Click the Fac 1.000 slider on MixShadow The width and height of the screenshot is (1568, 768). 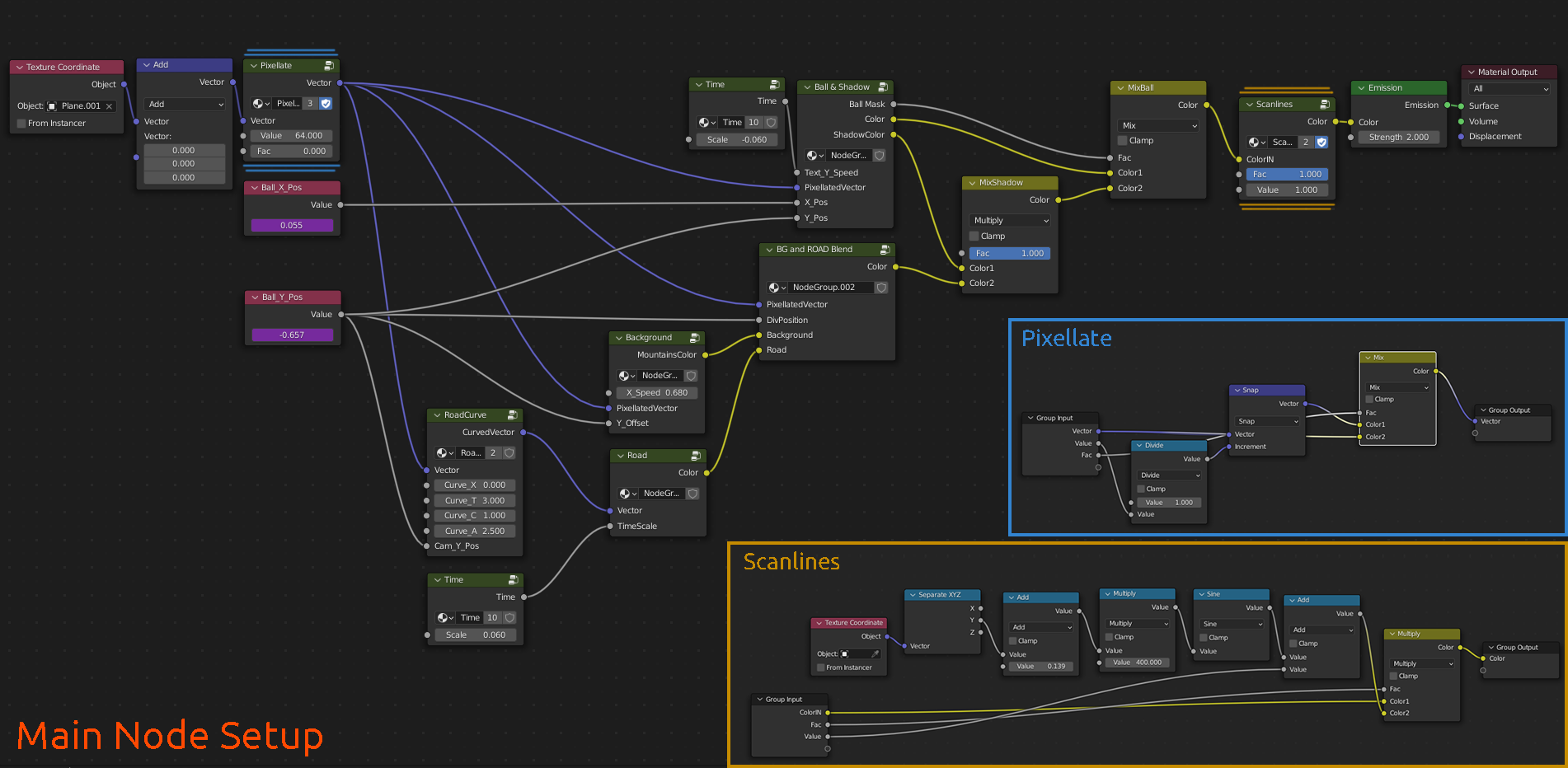point(1009,253)
